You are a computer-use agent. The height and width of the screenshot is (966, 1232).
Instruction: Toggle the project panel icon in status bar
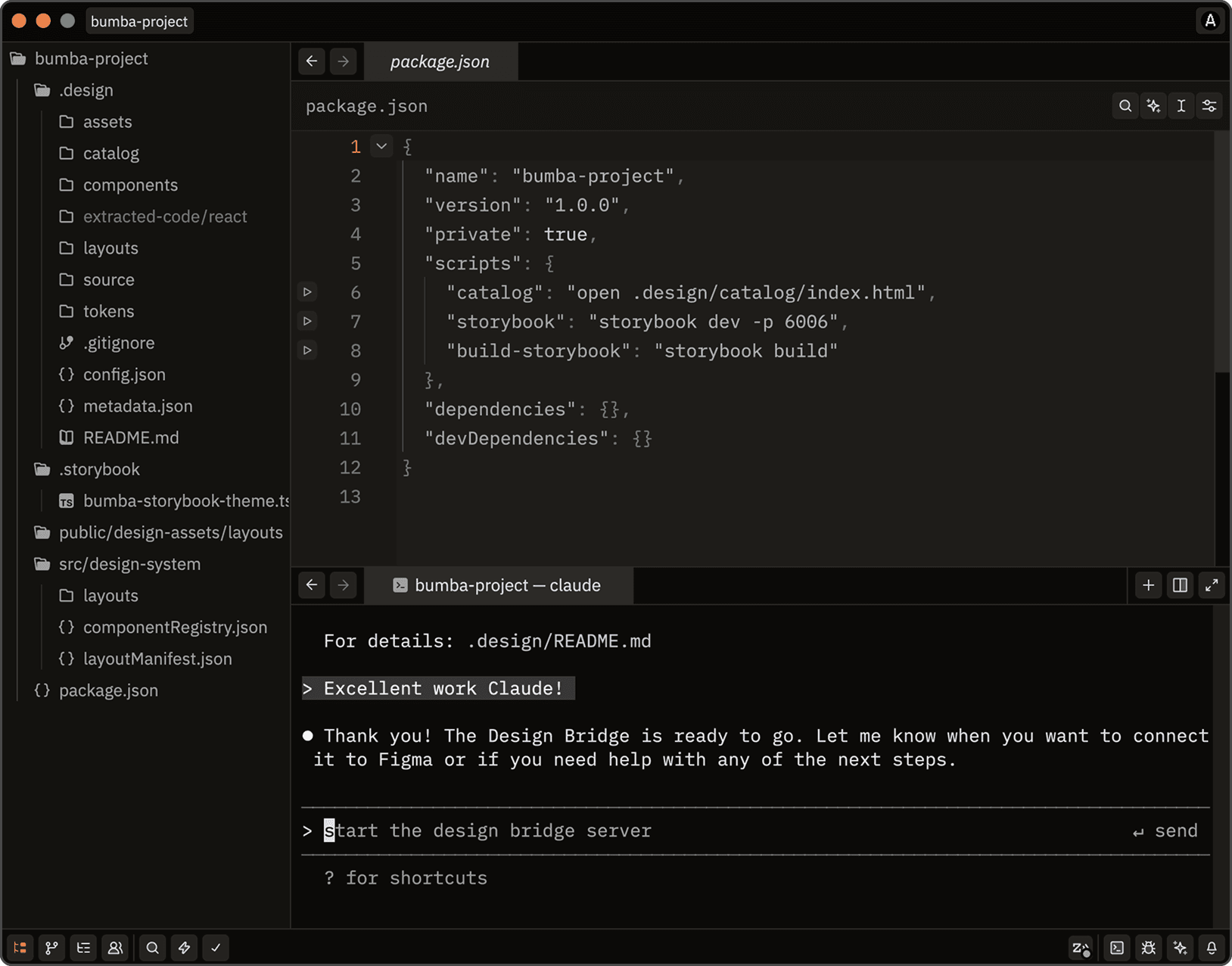pos(20,947)
